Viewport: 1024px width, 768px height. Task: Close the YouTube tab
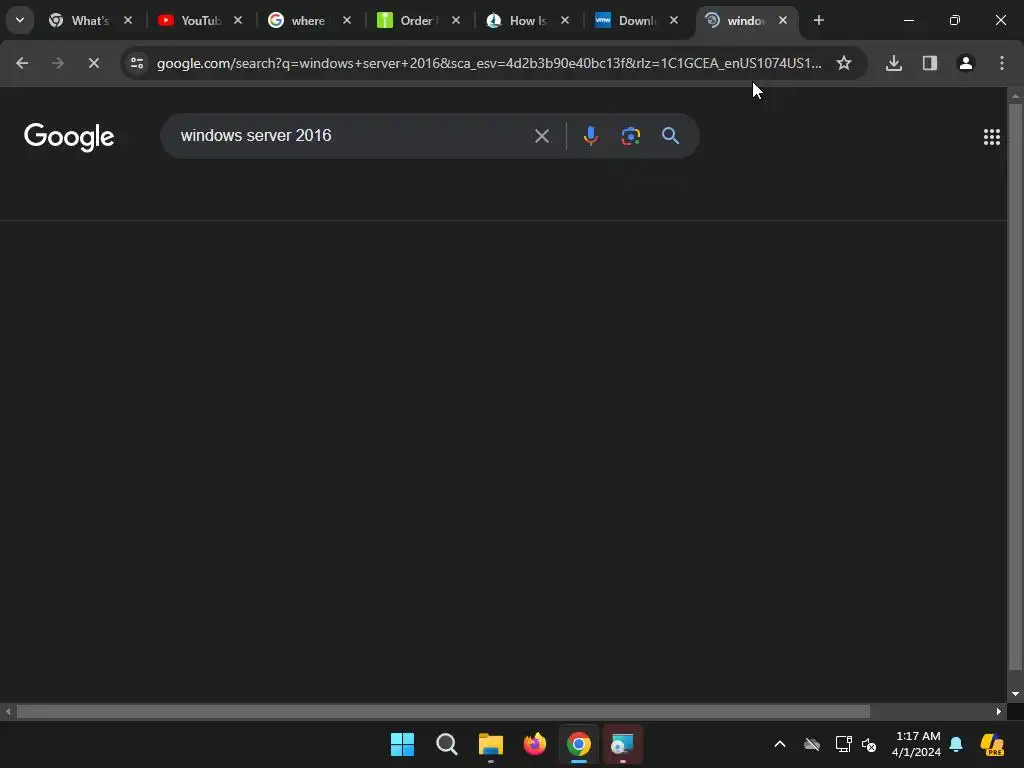point(238,20)
